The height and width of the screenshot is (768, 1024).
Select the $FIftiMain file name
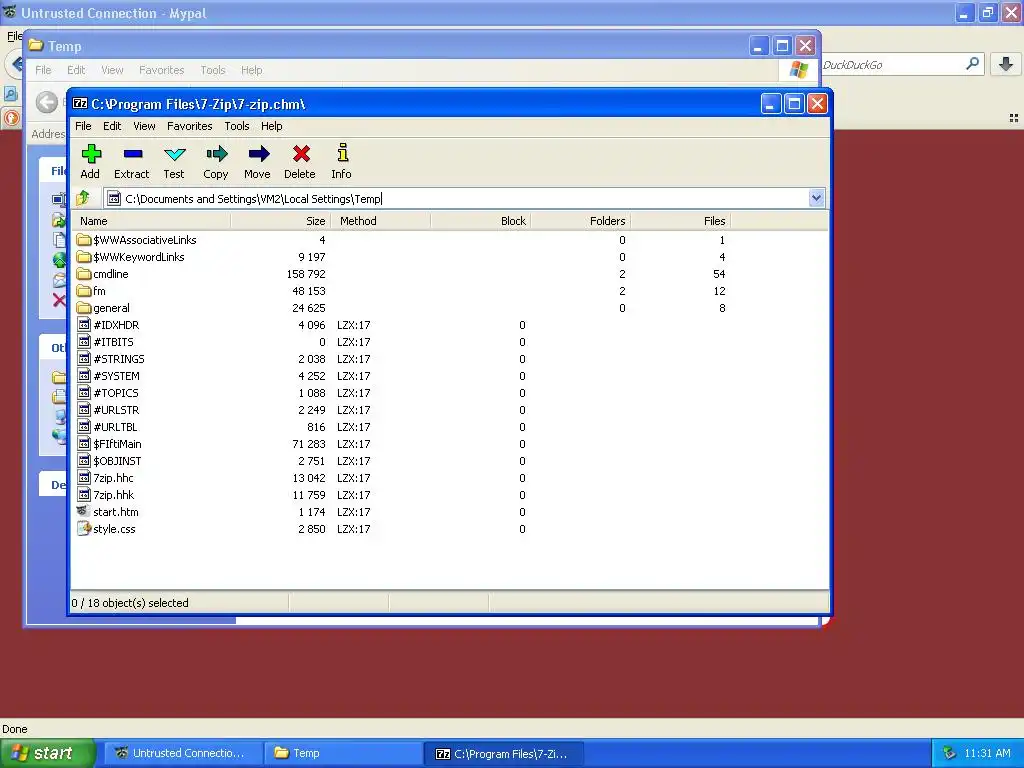point(118,443)
